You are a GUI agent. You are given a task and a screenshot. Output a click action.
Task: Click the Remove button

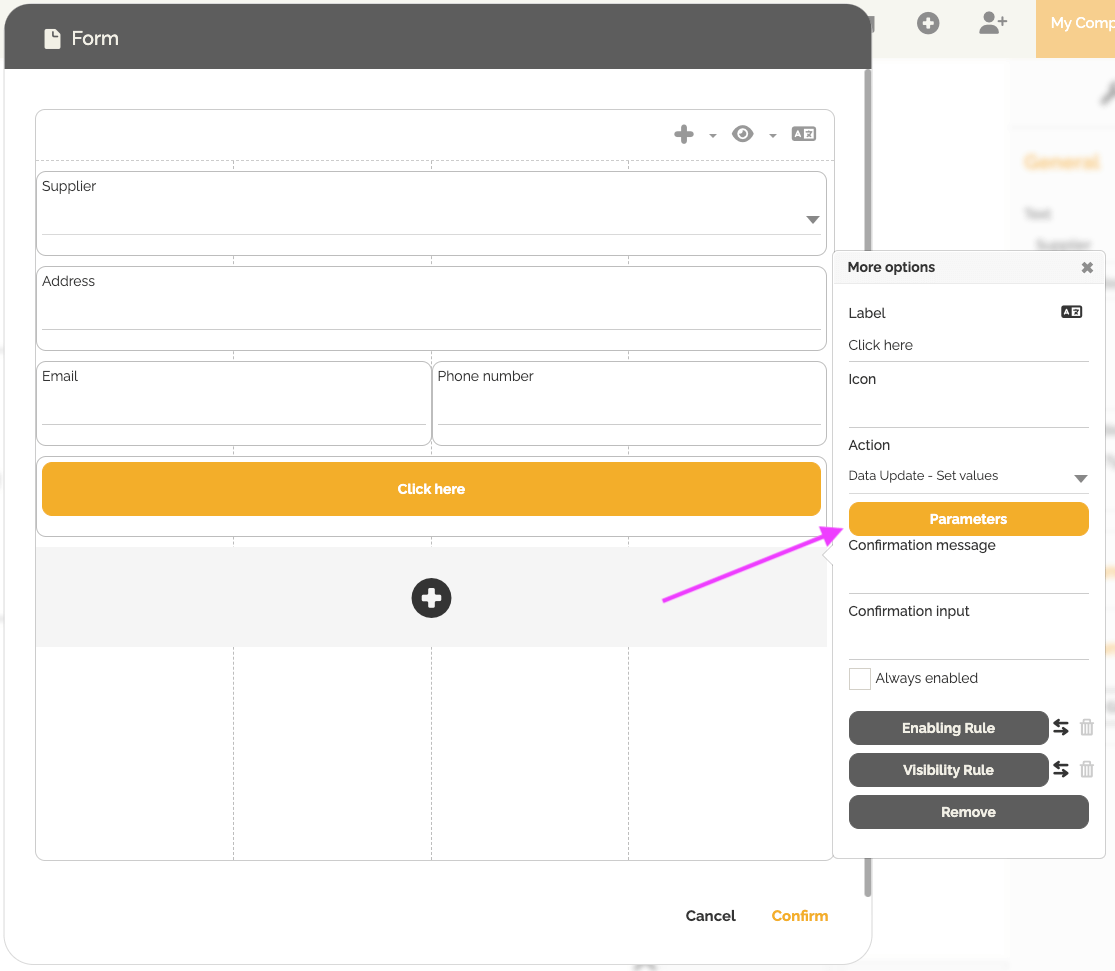click(x=968, y=812)
